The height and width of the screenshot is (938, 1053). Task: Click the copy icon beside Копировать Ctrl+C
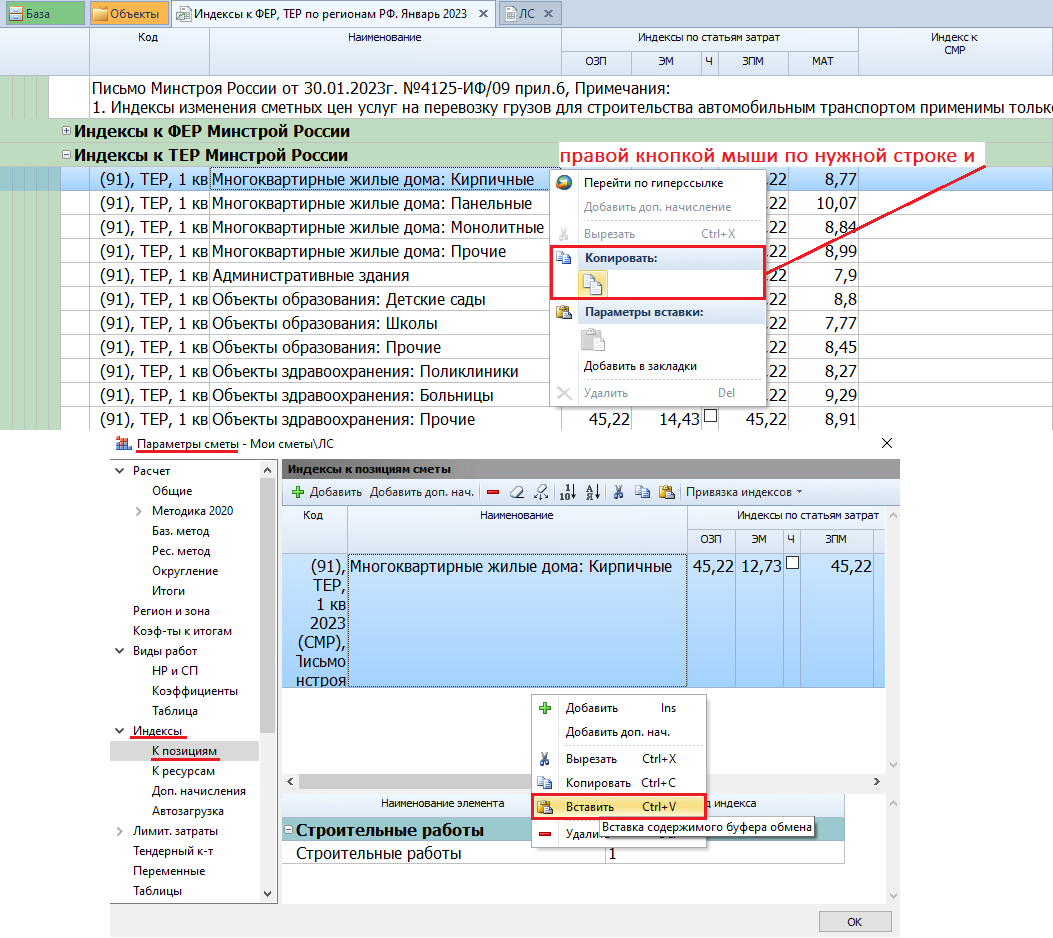click(x=545, y=783)
